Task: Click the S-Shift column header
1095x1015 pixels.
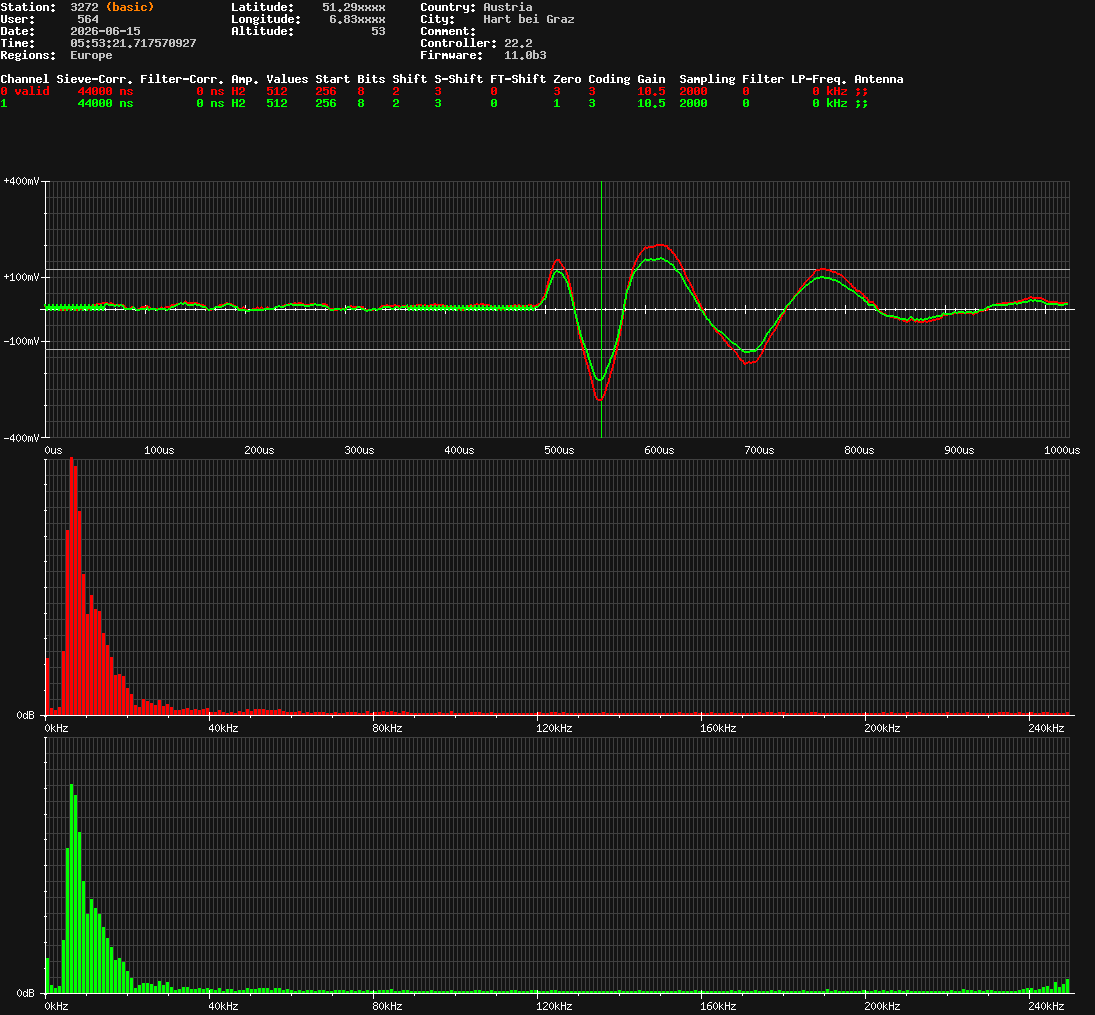Action: 458,79
